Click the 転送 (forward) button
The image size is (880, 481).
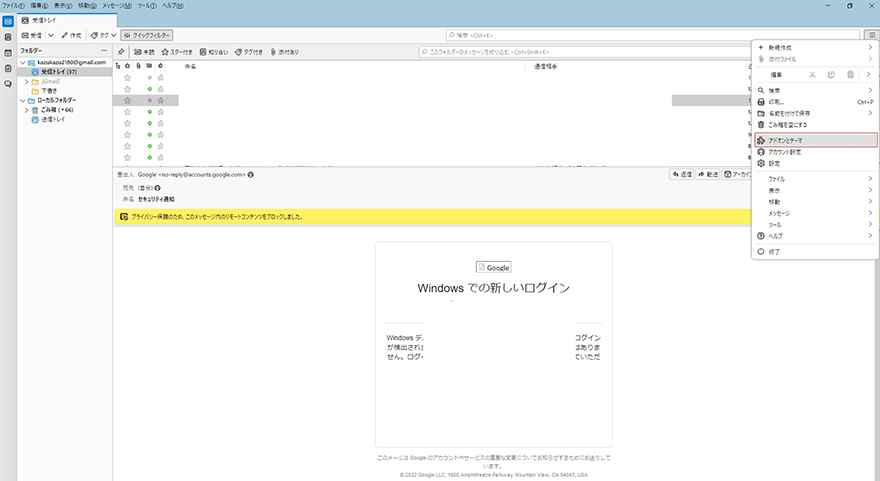[x=708, y=174]
